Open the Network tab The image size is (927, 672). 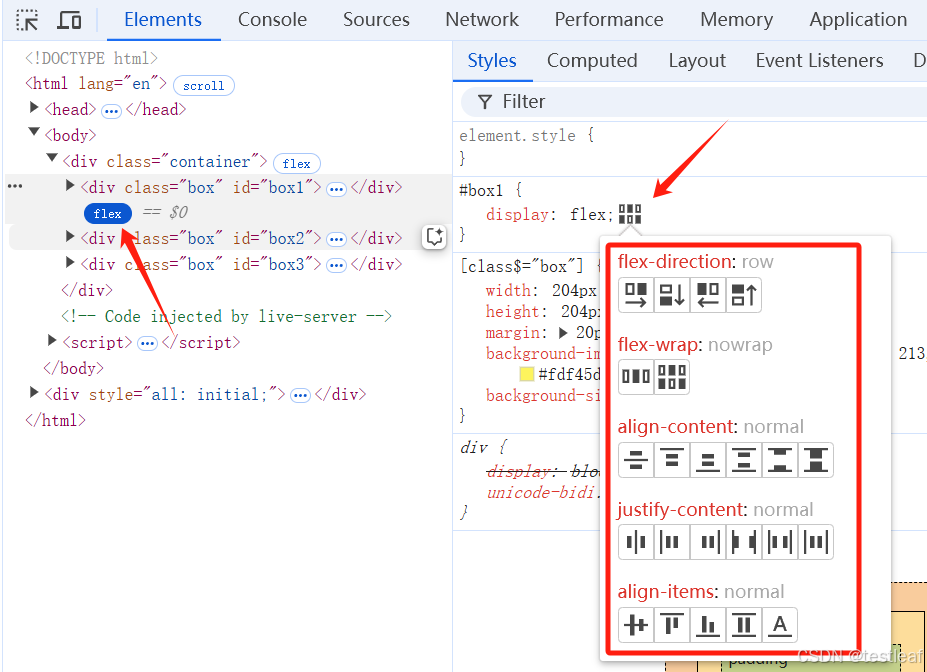click(482, 20)
